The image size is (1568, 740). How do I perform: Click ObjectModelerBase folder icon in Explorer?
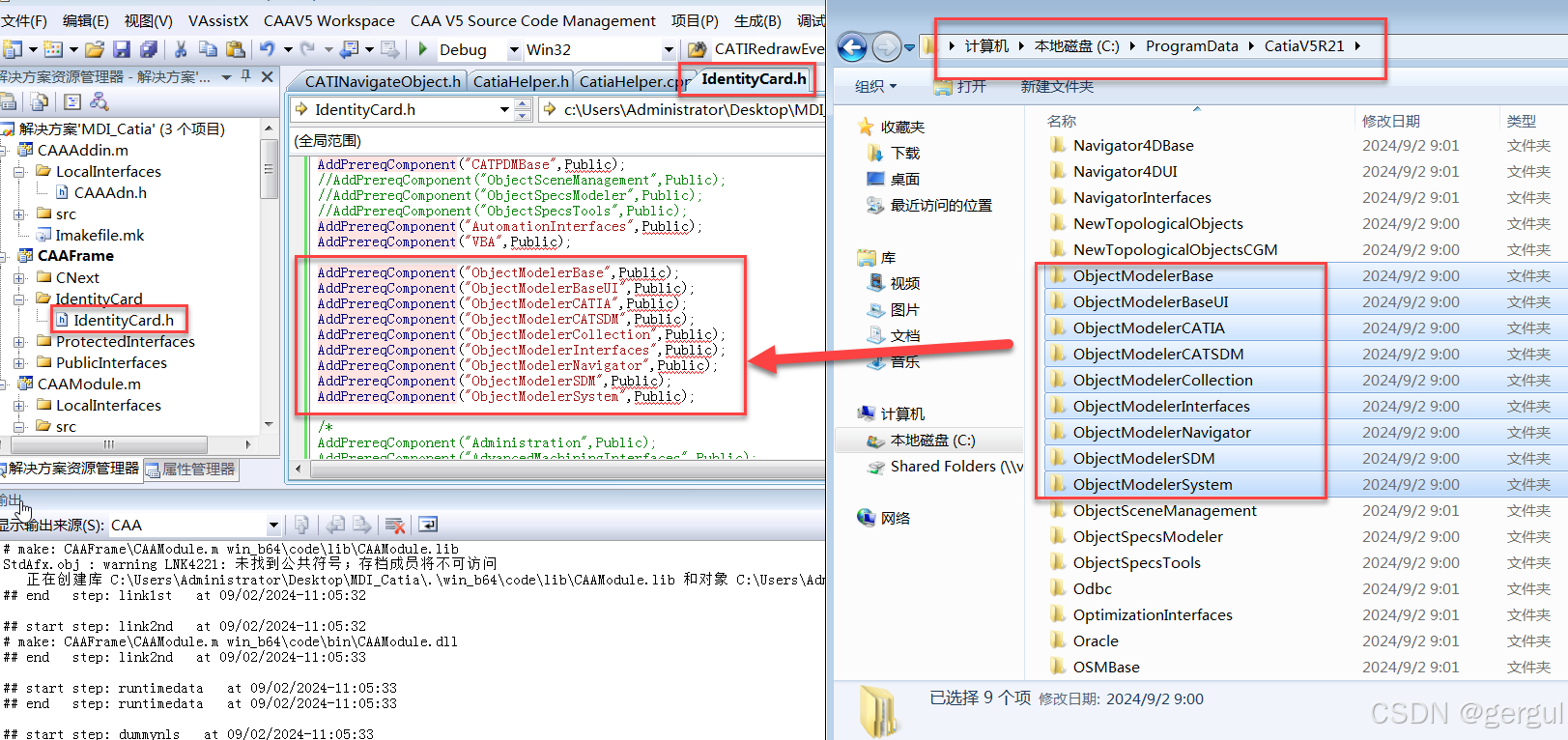pos(1057,275)
